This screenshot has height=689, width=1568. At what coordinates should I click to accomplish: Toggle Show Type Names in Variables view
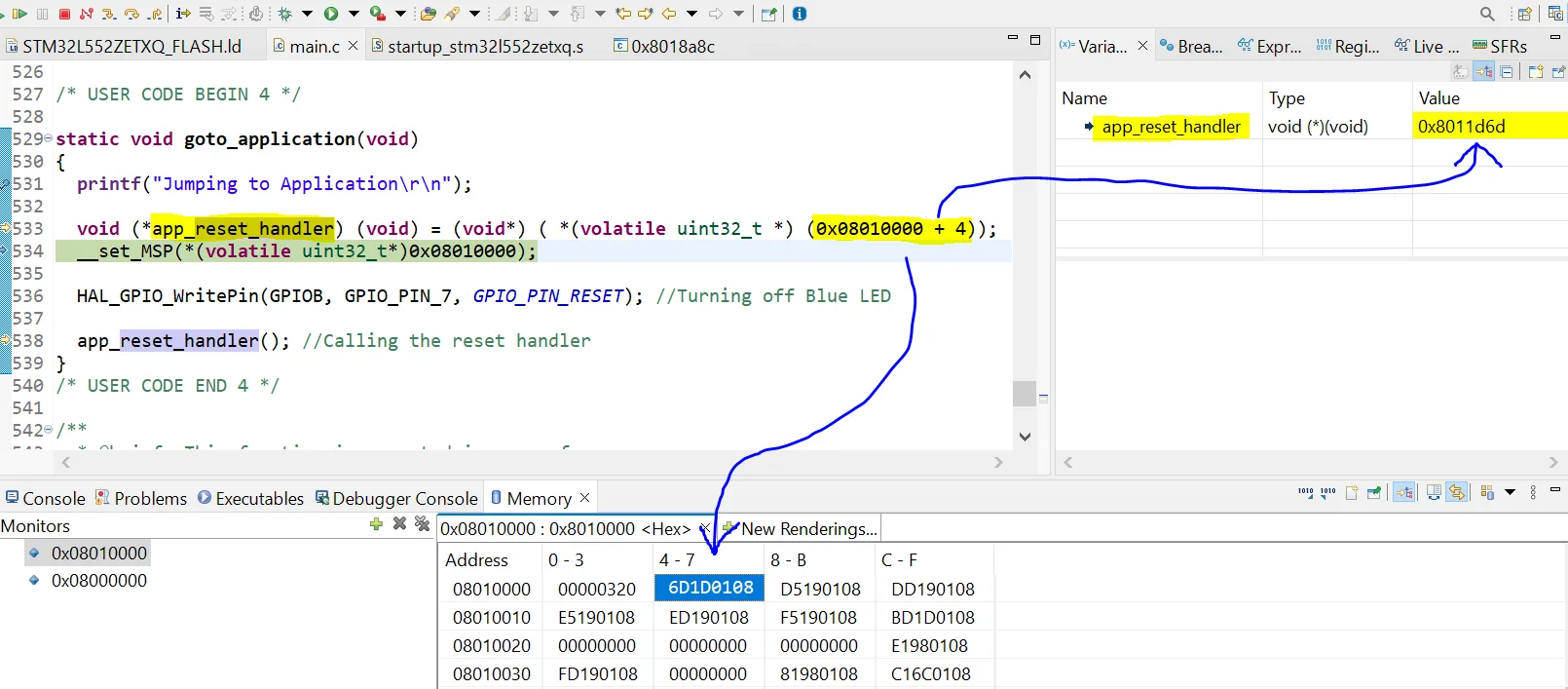[1460, 72]
